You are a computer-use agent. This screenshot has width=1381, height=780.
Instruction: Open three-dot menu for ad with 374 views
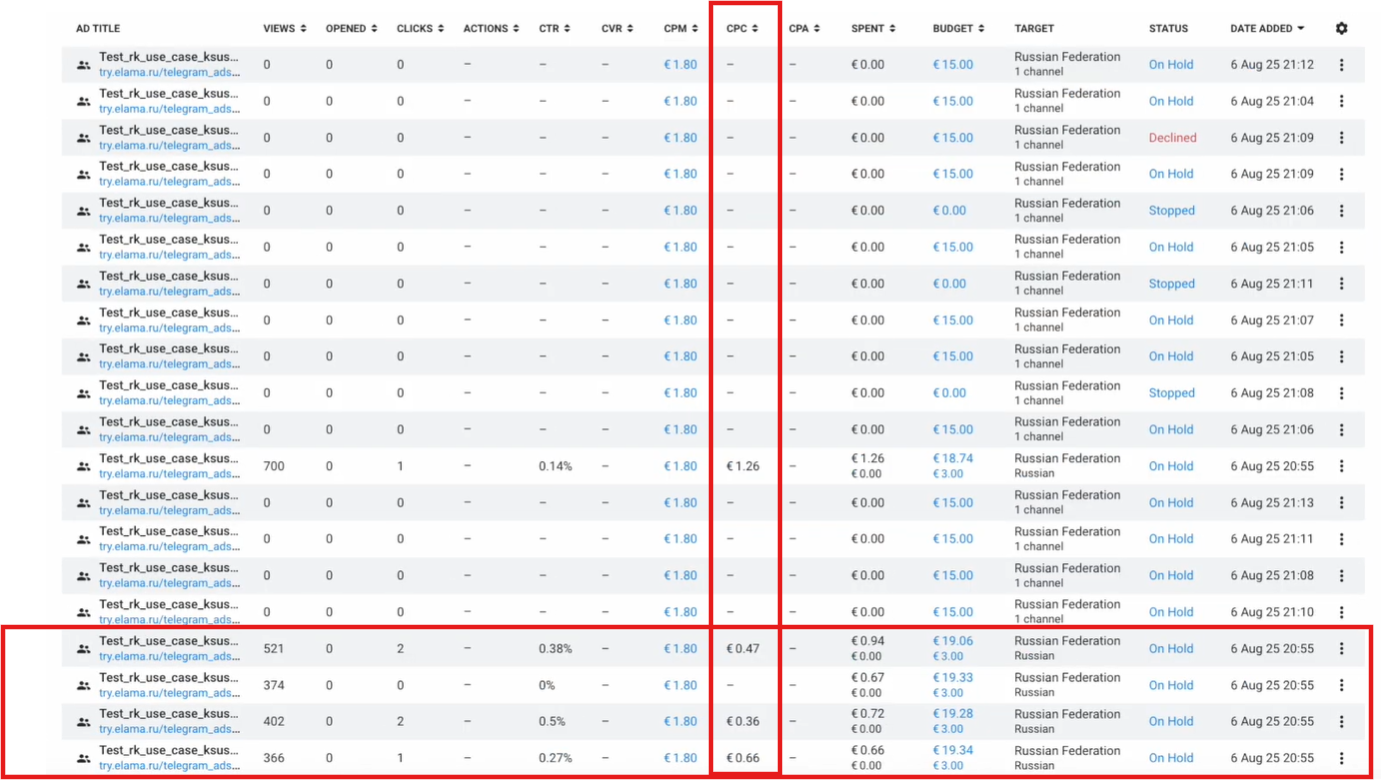[1341, 685]
